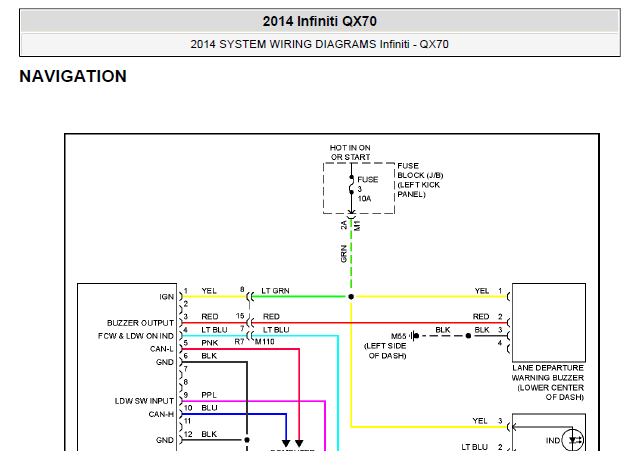Click the IGN terminal label

[167, 297]
